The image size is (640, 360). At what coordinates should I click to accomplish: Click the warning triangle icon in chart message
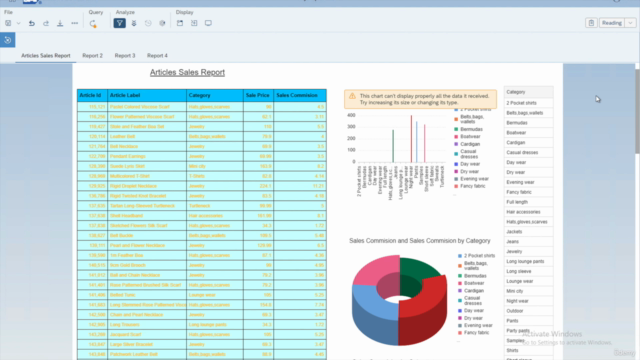pyautogui.click(x=352, y=96)
